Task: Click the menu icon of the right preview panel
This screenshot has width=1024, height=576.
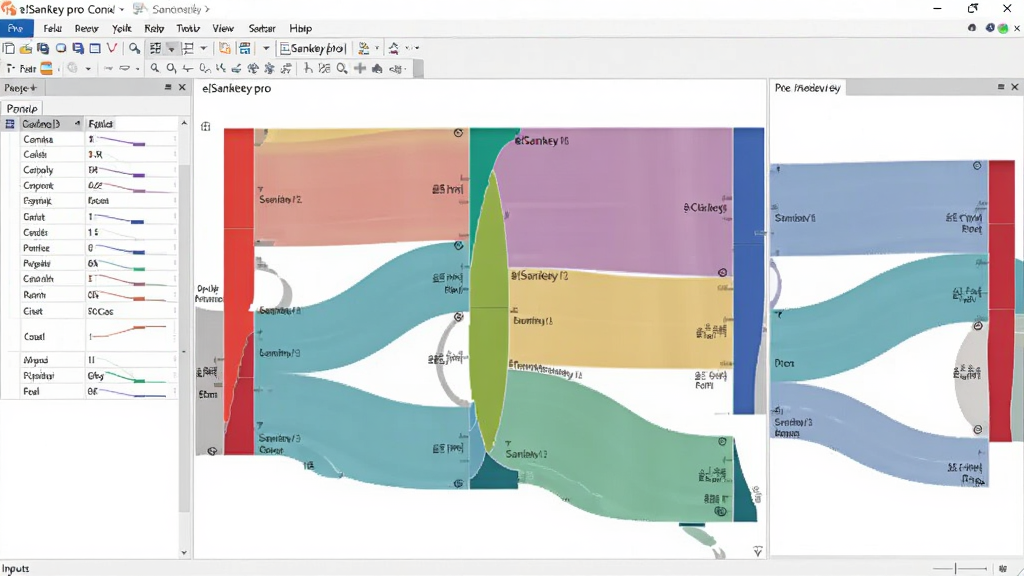Action: pyautogui.click(x=1000, y=87)
